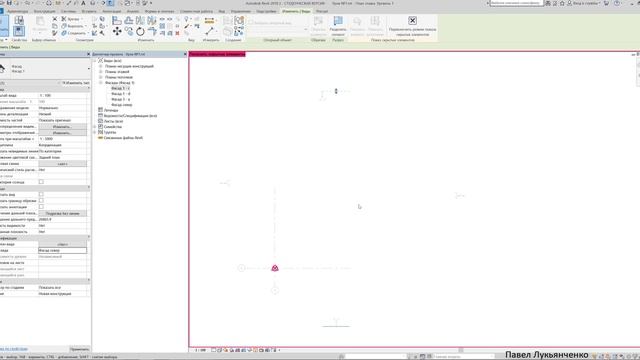
Task: Open the Properties palette button in the ribbon
Action: coord(19,31)
